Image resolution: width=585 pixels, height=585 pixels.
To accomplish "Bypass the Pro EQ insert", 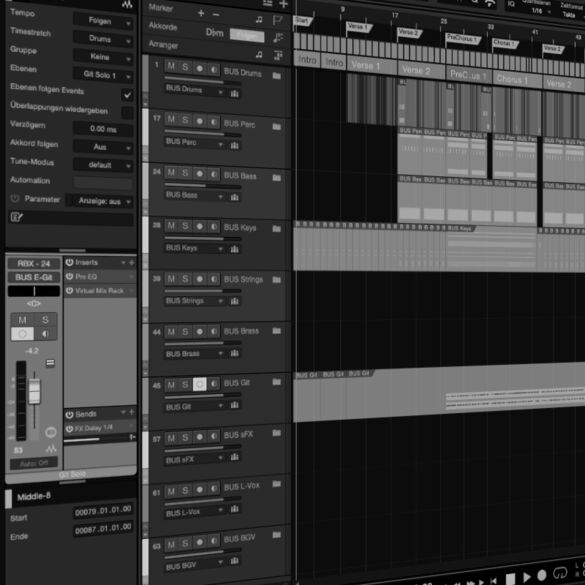I will (69, 276).
